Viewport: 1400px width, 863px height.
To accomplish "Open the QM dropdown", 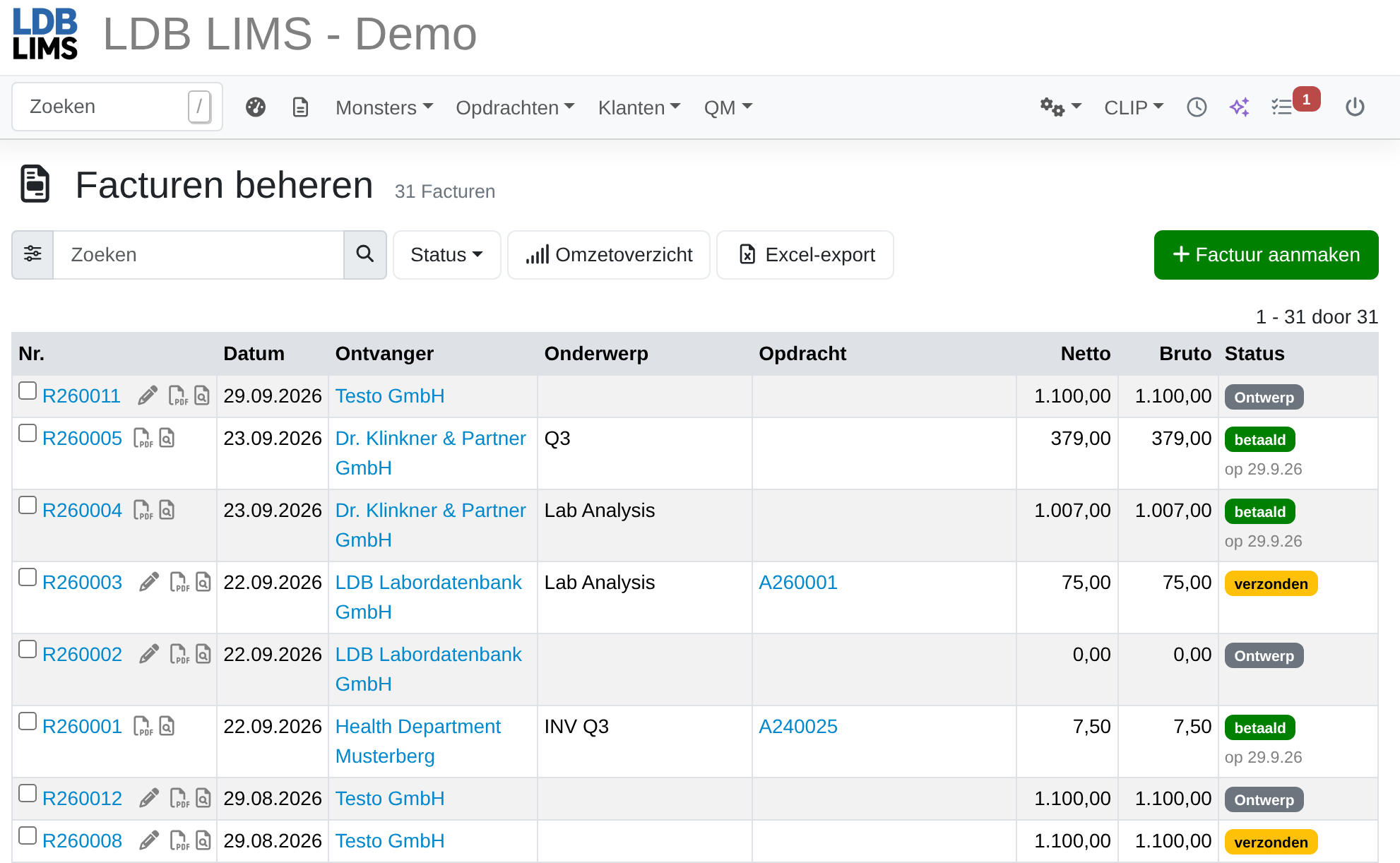I will point(728,107).
